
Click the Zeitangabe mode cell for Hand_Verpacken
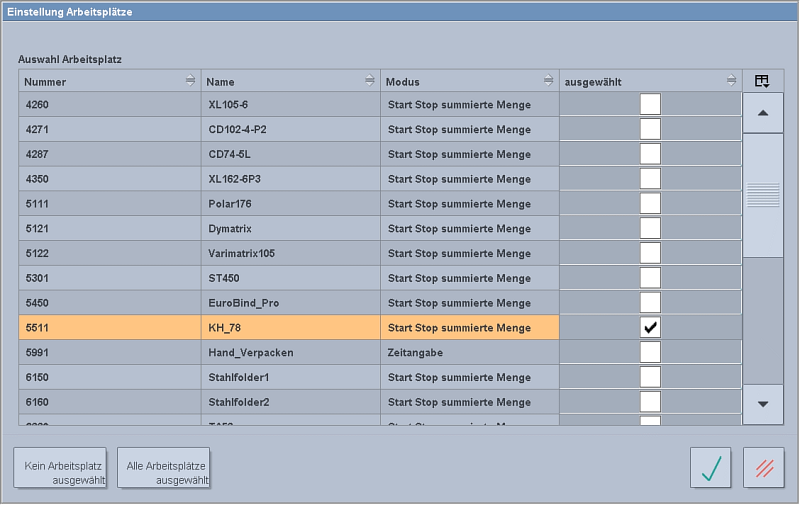coord(469,352)
